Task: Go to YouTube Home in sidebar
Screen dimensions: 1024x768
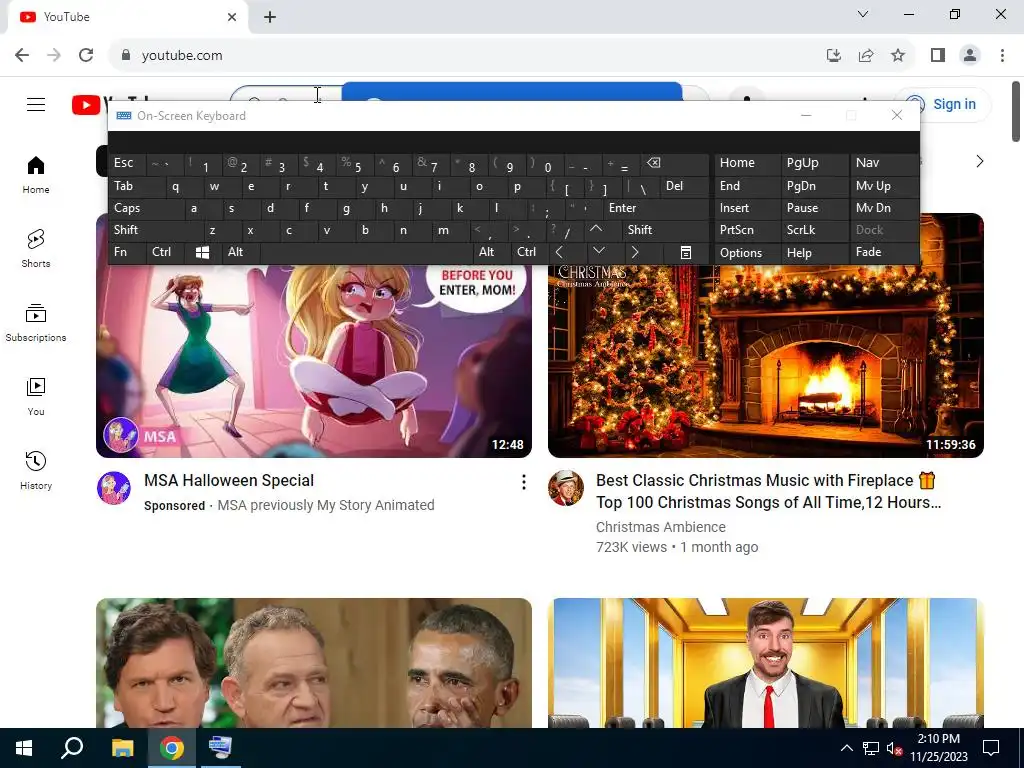Action: pos(36,175)
